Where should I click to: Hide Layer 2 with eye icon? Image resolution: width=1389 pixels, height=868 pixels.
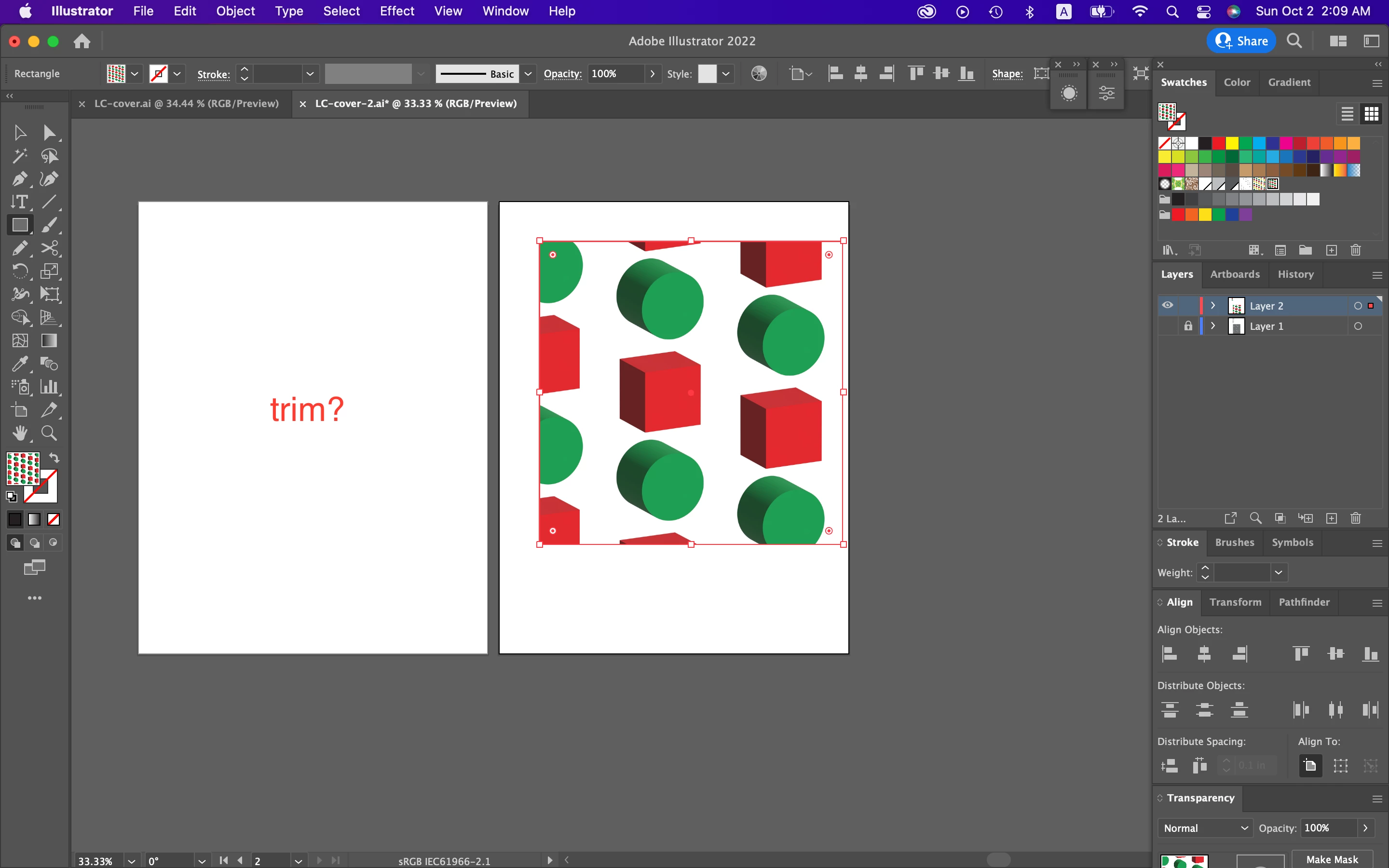pos(1168,305)
